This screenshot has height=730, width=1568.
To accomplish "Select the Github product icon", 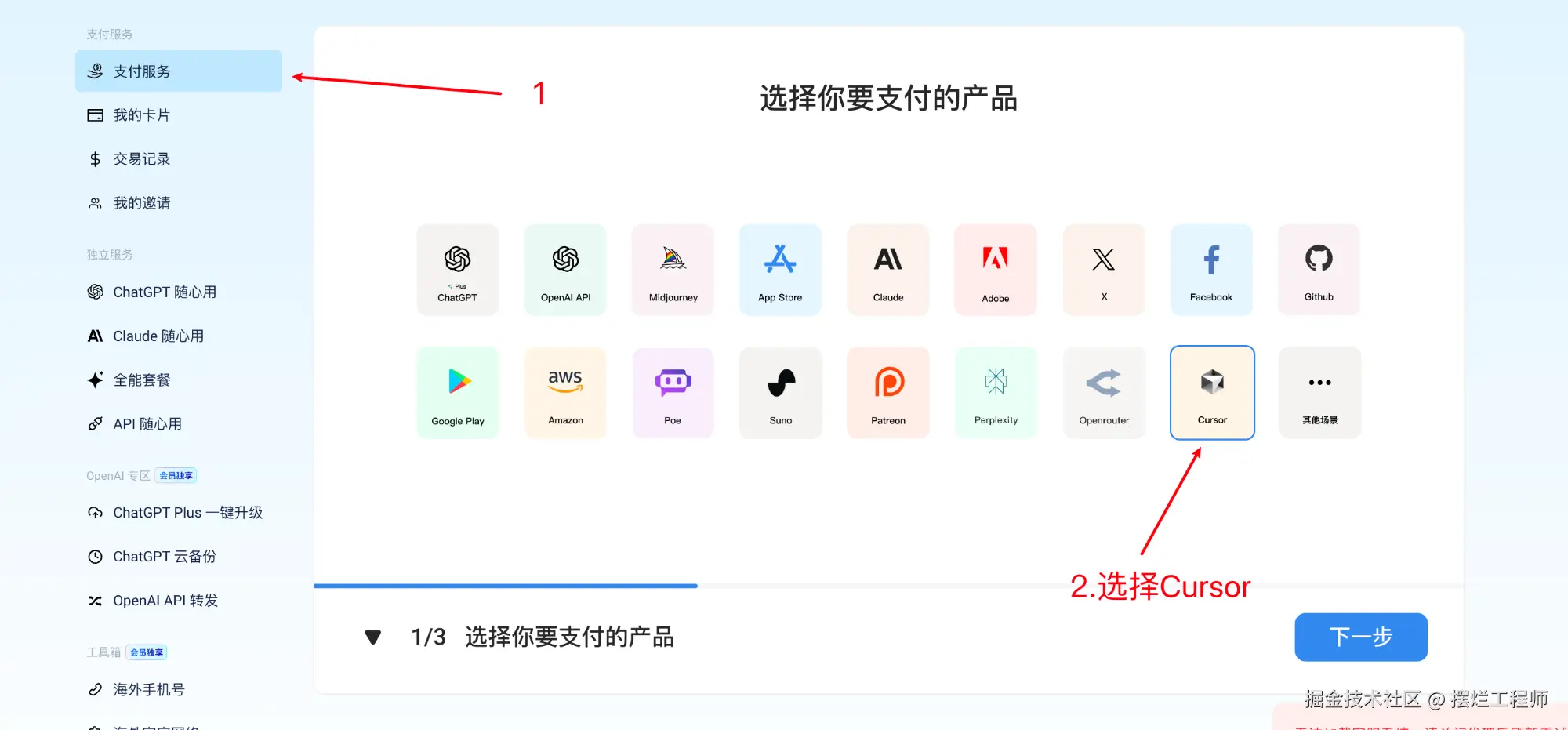I will click(1319, 270).
